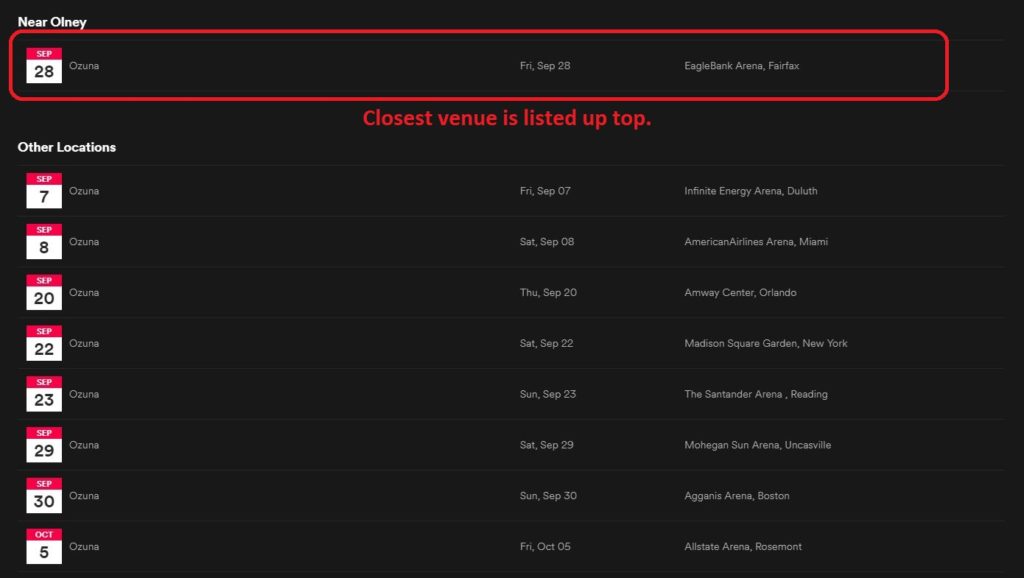Click the Sep 22 calendar date icon
This screenshot has height=578, width=1024.
point(44,343)
